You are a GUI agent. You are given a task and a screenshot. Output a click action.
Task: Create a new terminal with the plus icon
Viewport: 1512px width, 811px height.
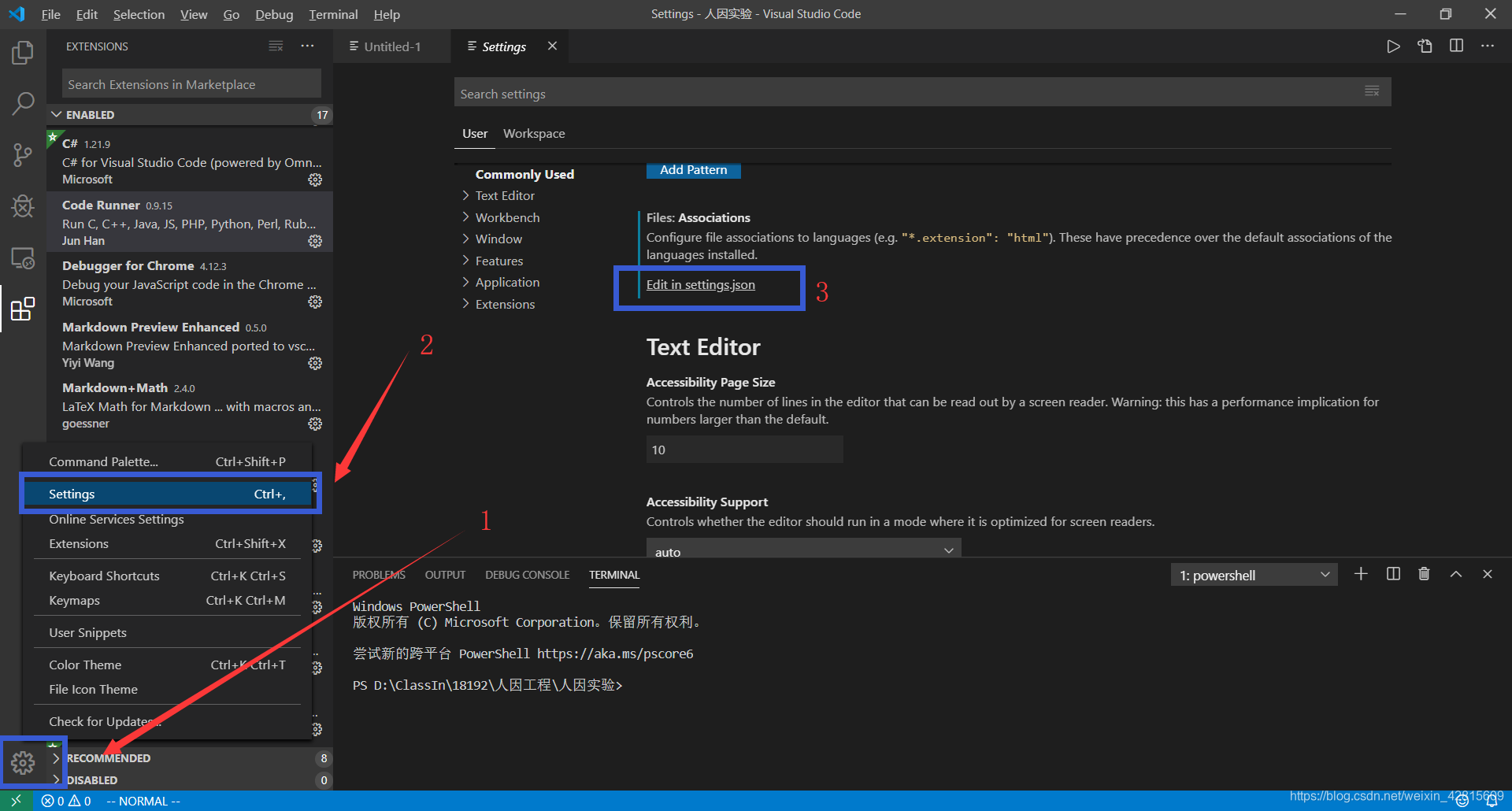(x=1361, y=574)
